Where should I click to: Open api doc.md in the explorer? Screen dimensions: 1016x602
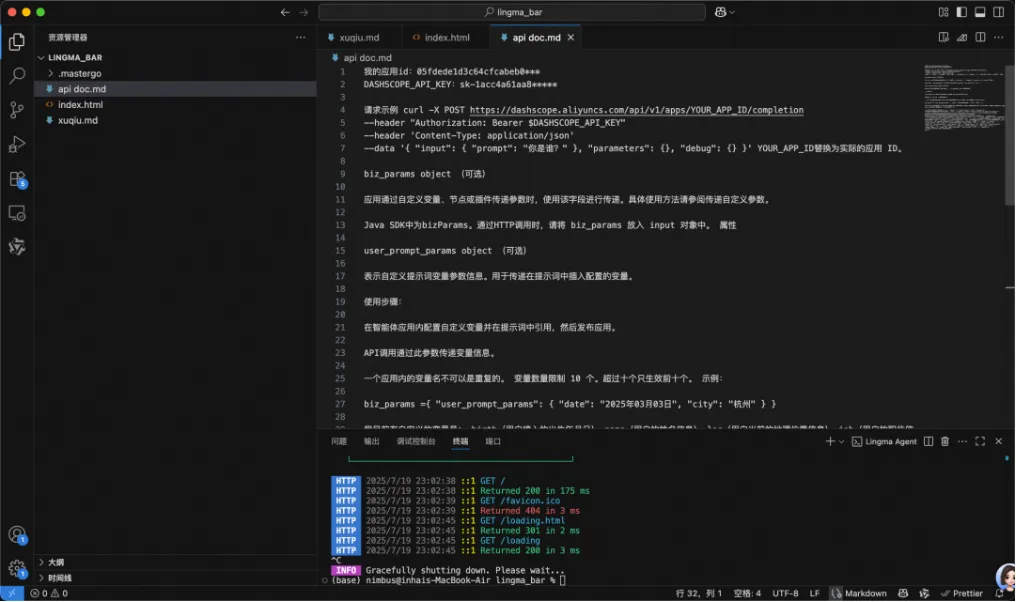[x=175, y=89]
